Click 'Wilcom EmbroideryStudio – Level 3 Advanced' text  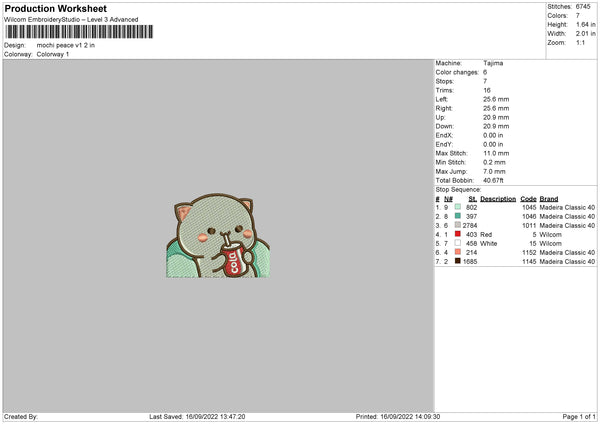point(71,20)
